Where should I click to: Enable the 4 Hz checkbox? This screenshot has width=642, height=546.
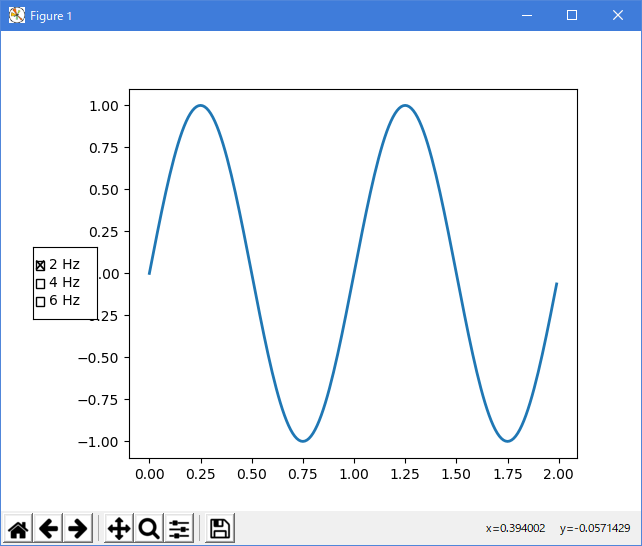click(40, 284)
